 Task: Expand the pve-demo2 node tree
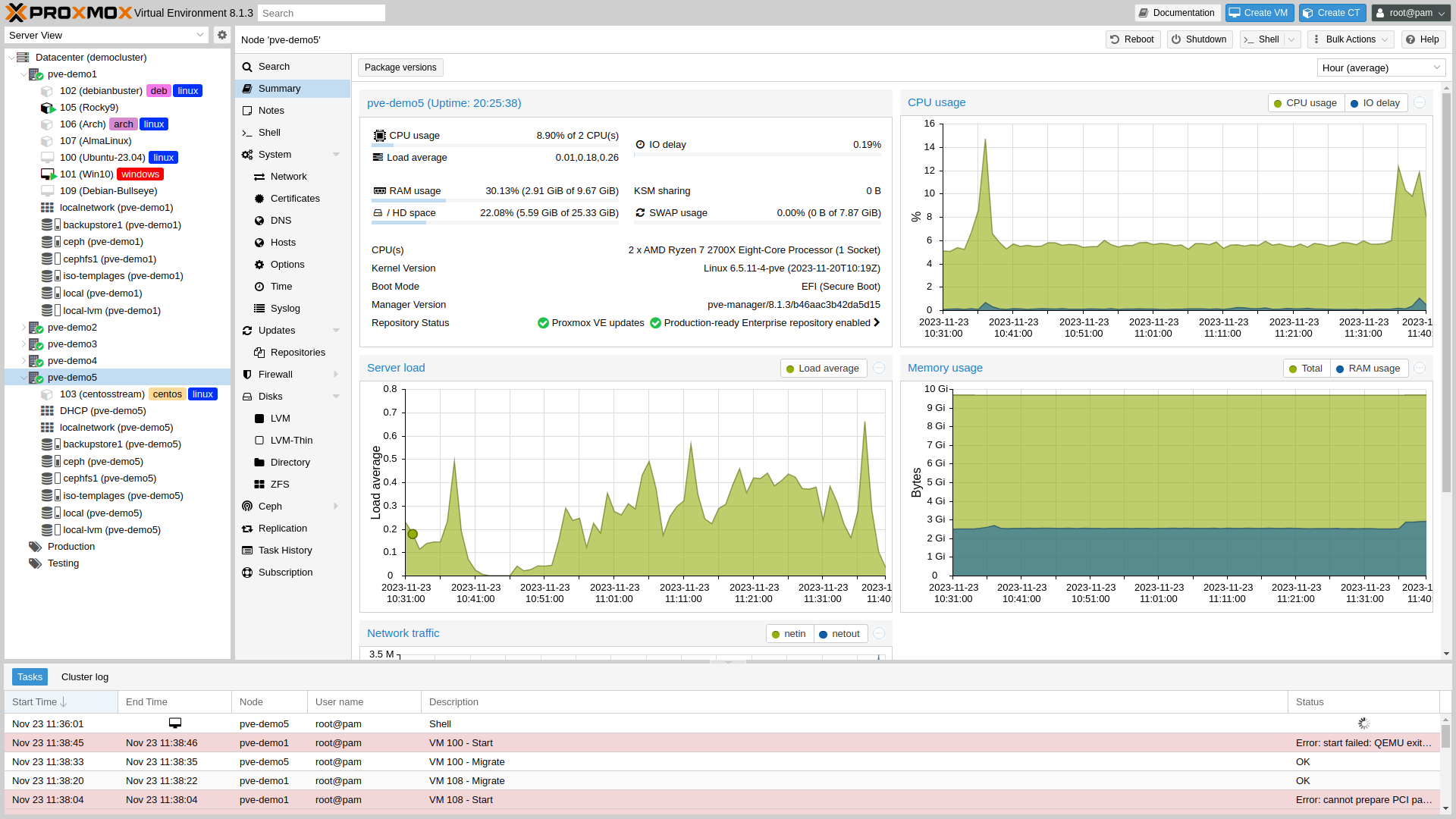(x=22, y=327)
